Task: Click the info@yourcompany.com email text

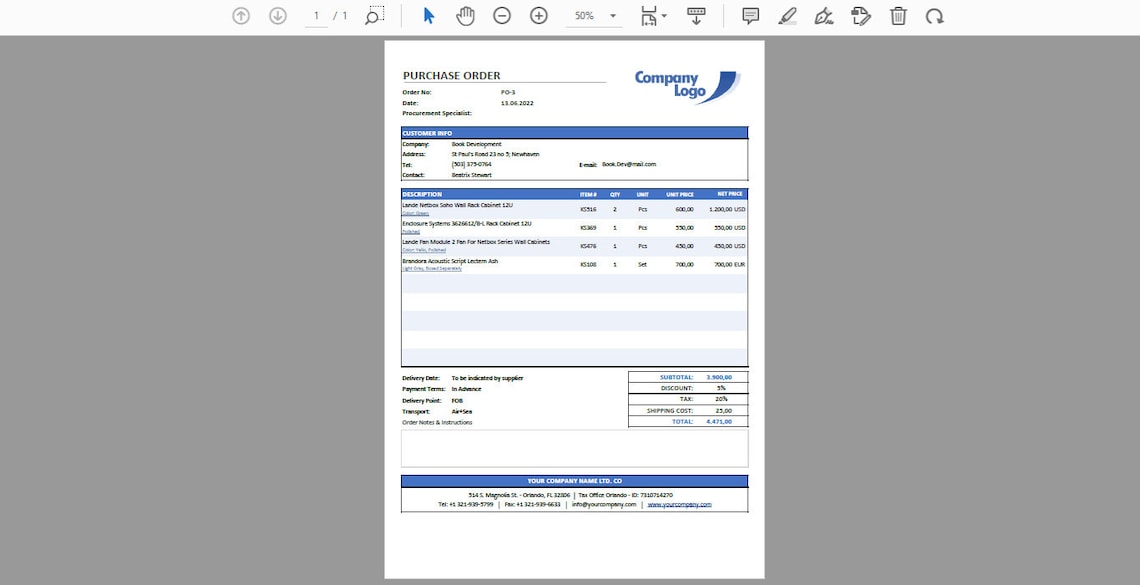Action: coord(604,504)
